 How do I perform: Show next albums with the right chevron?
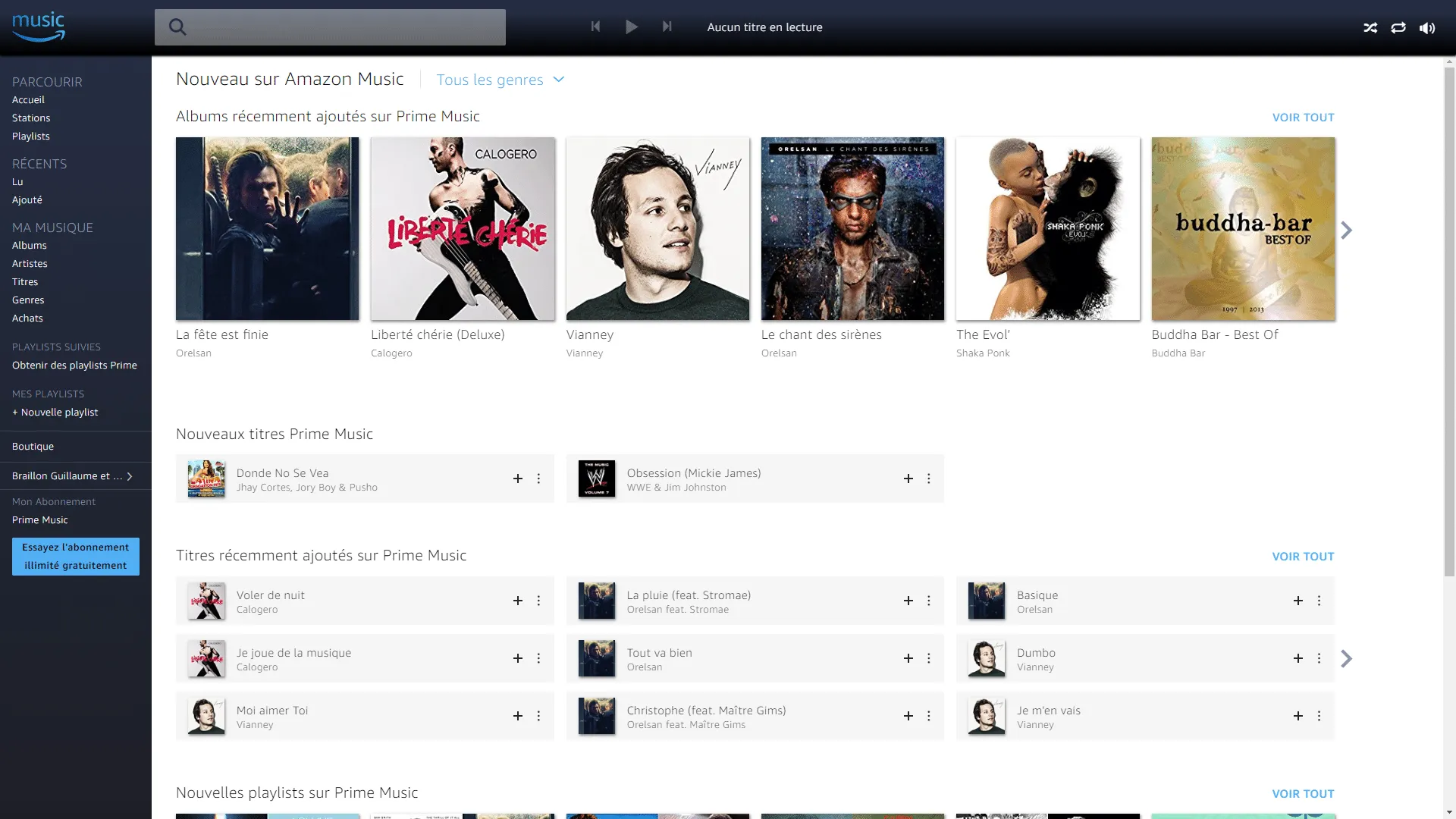tap(1346, 230)
